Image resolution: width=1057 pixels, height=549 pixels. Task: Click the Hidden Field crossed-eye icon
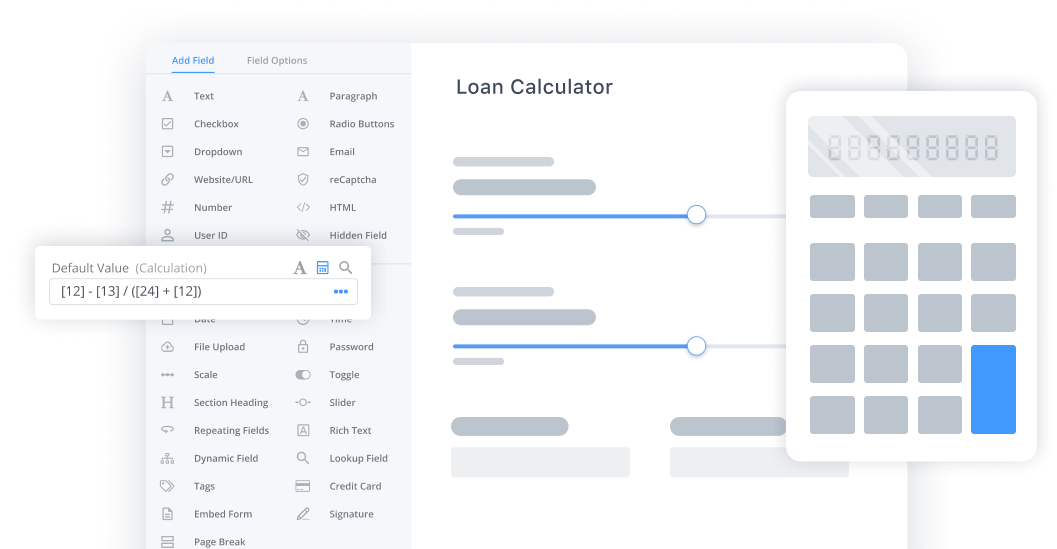[x=303, y=235]
